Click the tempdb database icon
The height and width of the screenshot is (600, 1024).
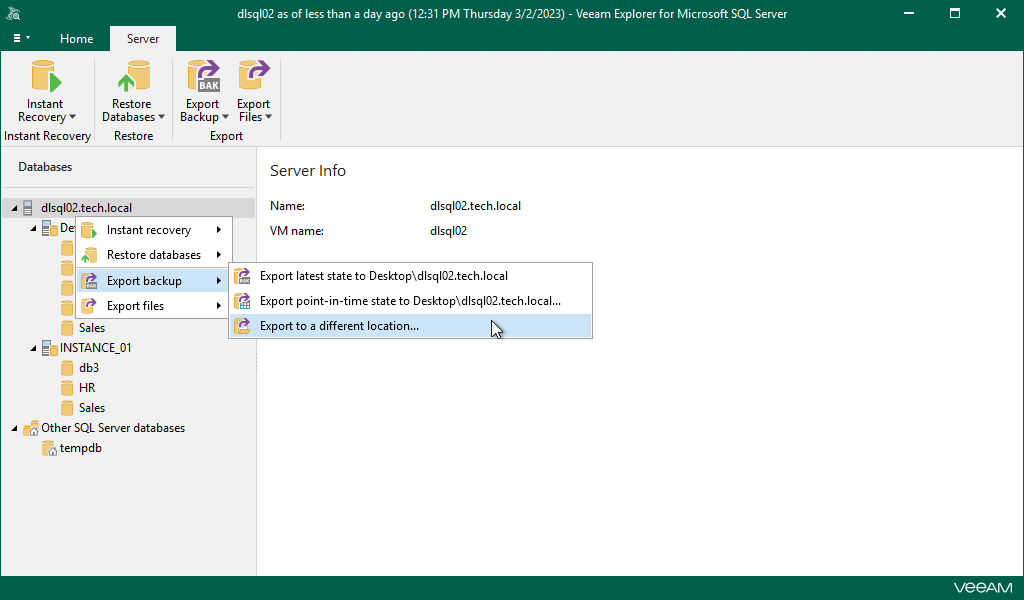click(49, 449)
